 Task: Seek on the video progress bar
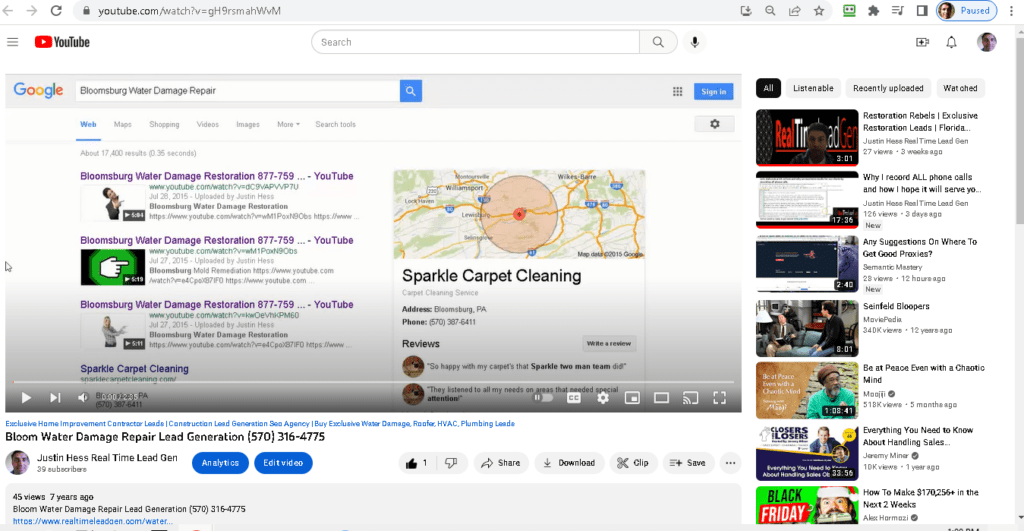(374, 381)
